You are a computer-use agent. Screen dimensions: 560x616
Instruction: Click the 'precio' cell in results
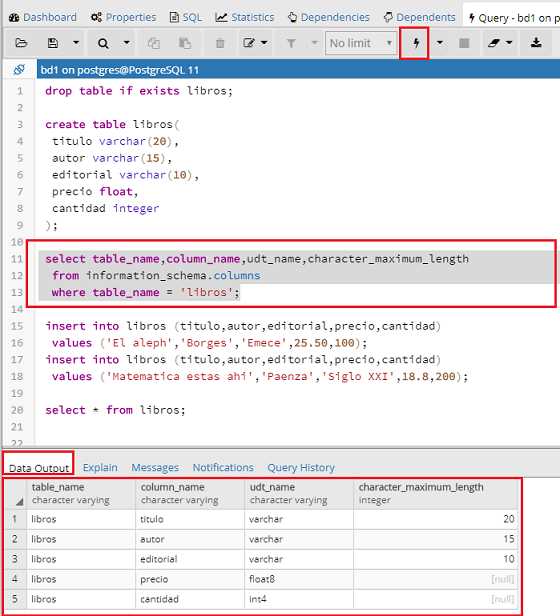click(x=190, y=579)
